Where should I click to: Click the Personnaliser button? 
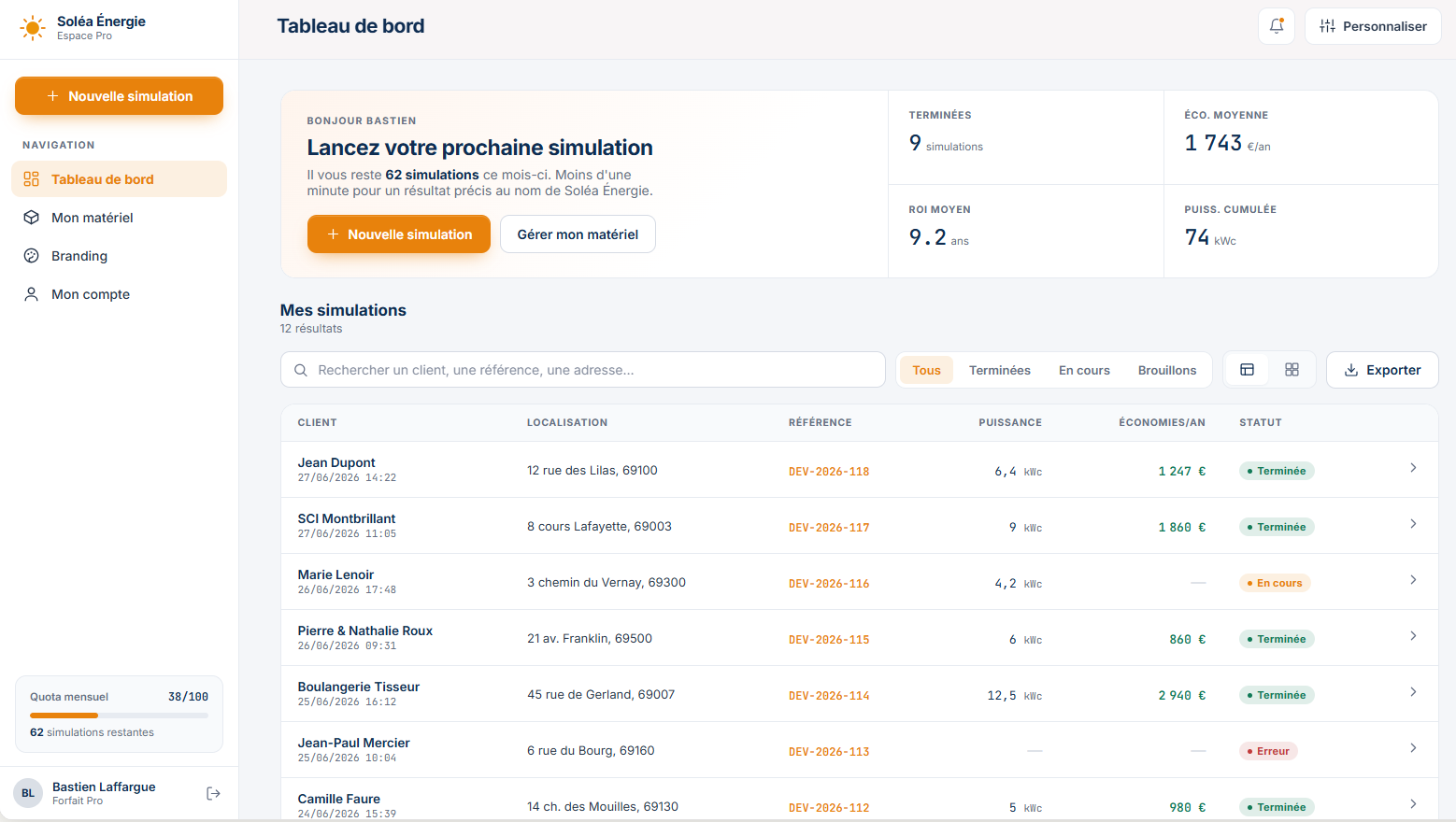pyautogui.click(x=1373, y=26)
